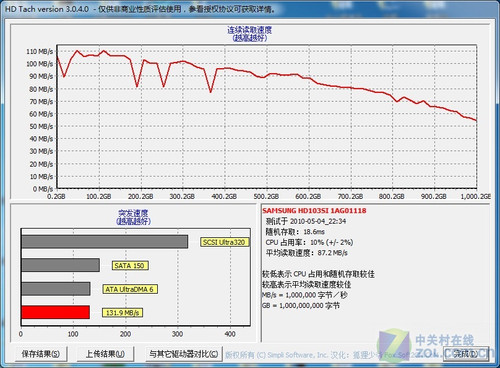Click the SAMSUNG HD103SI drive name text

[x=314, y=211]
